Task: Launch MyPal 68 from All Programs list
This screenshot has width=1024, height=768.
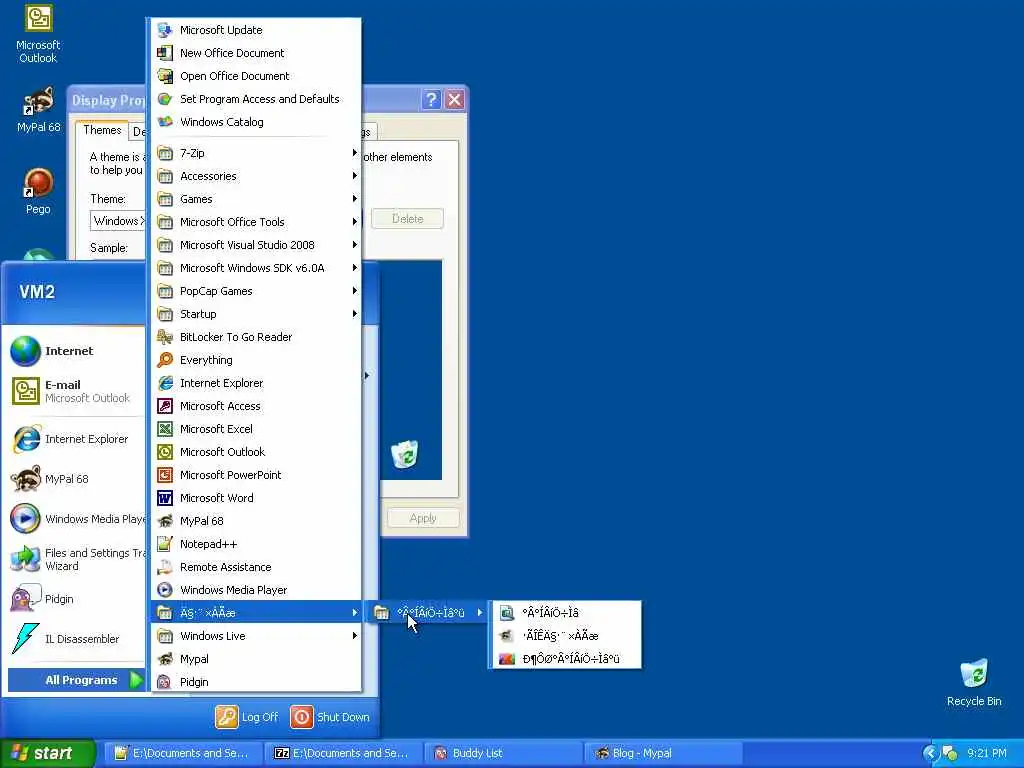Action: point(256,520)
